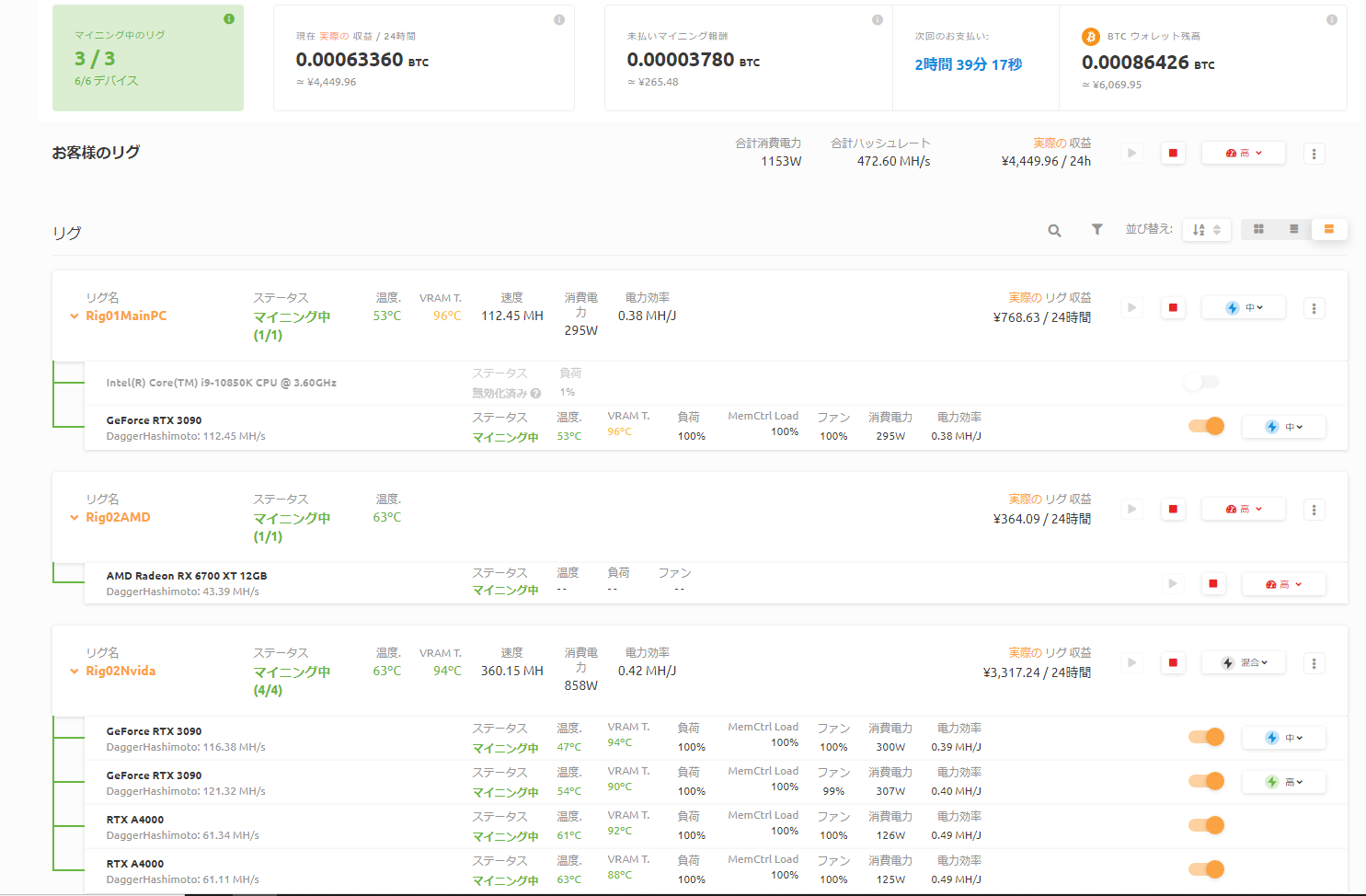1366x896 pixels.
Task: Open the 並び替え sort dropdown
Action: [x=1207, y=230]
